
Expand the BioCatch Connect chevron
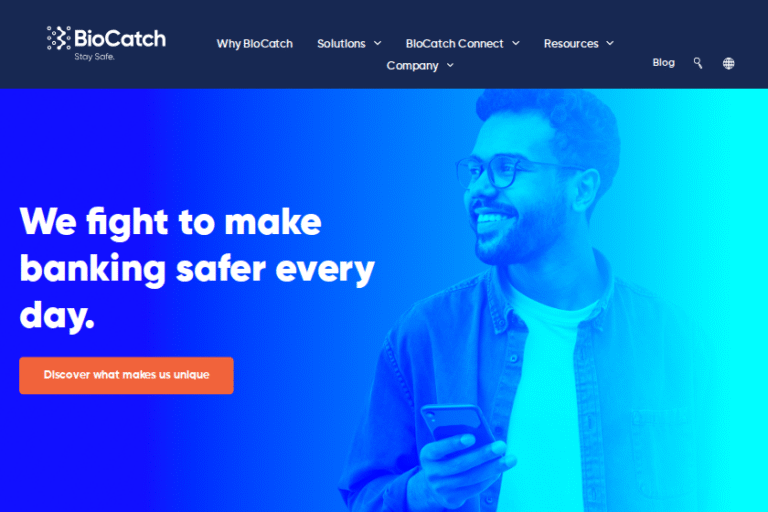coord(516,44)
